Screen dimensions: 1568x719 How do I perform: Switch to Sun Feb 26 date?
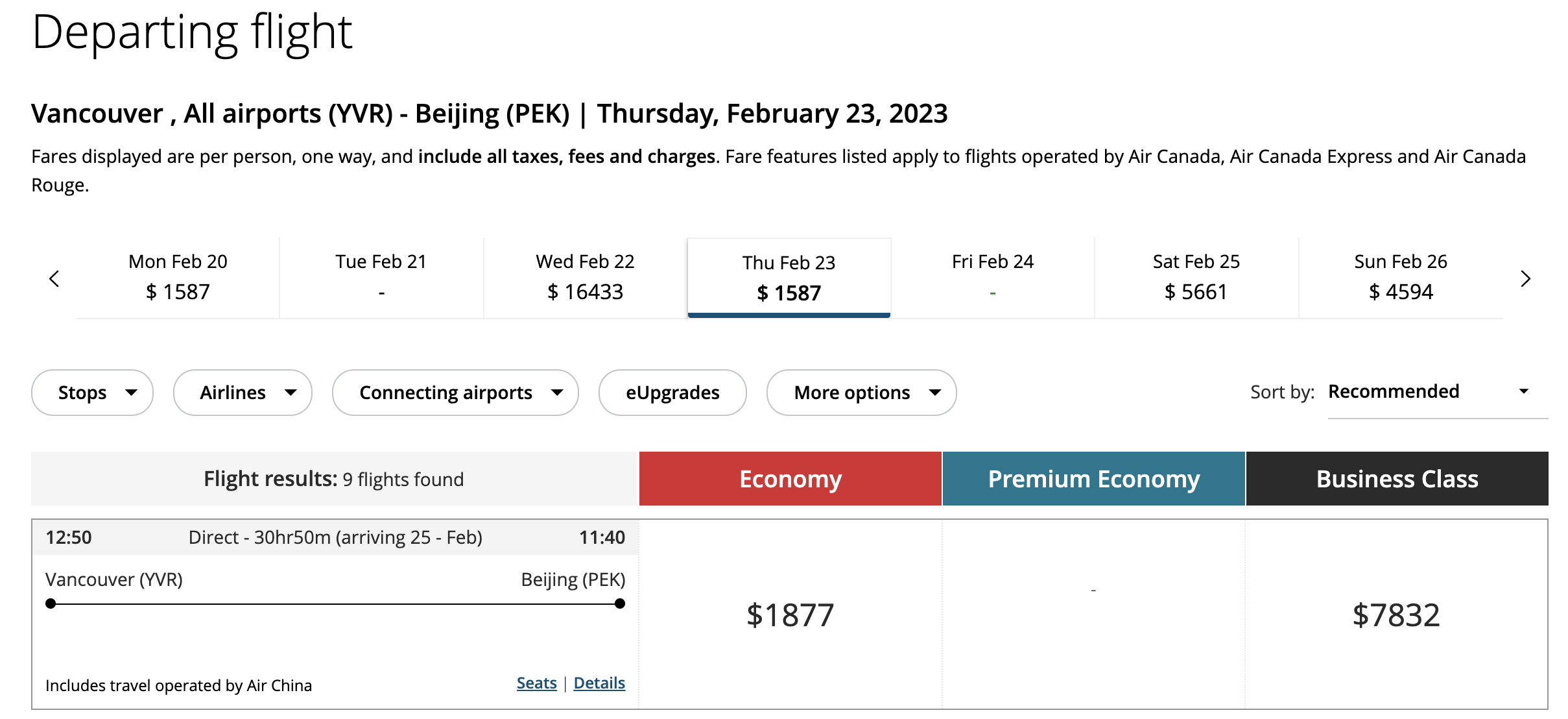click(x=1400, y=278)
